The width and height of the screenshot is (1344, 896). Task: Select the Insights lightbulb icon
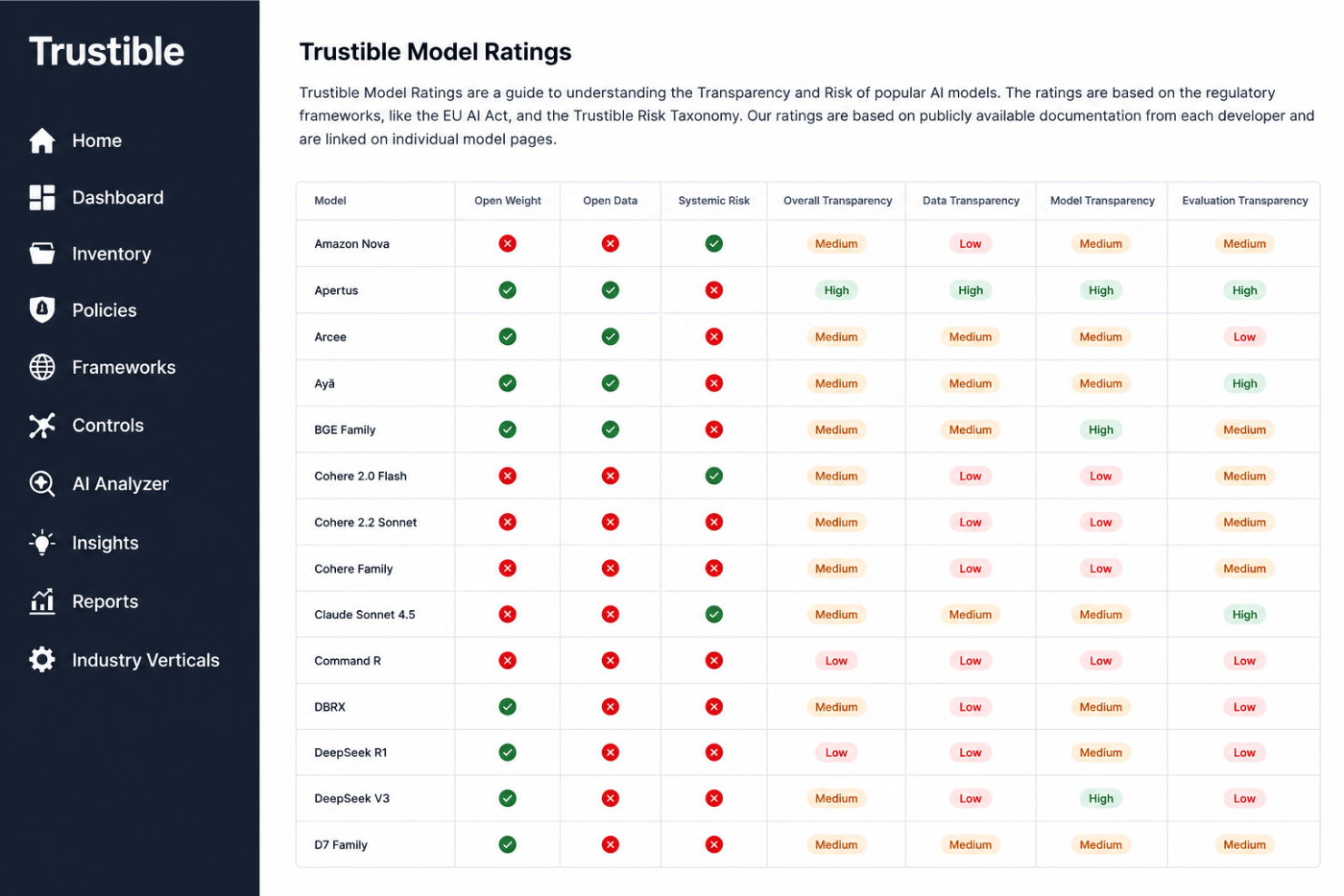tap(42, 543)
